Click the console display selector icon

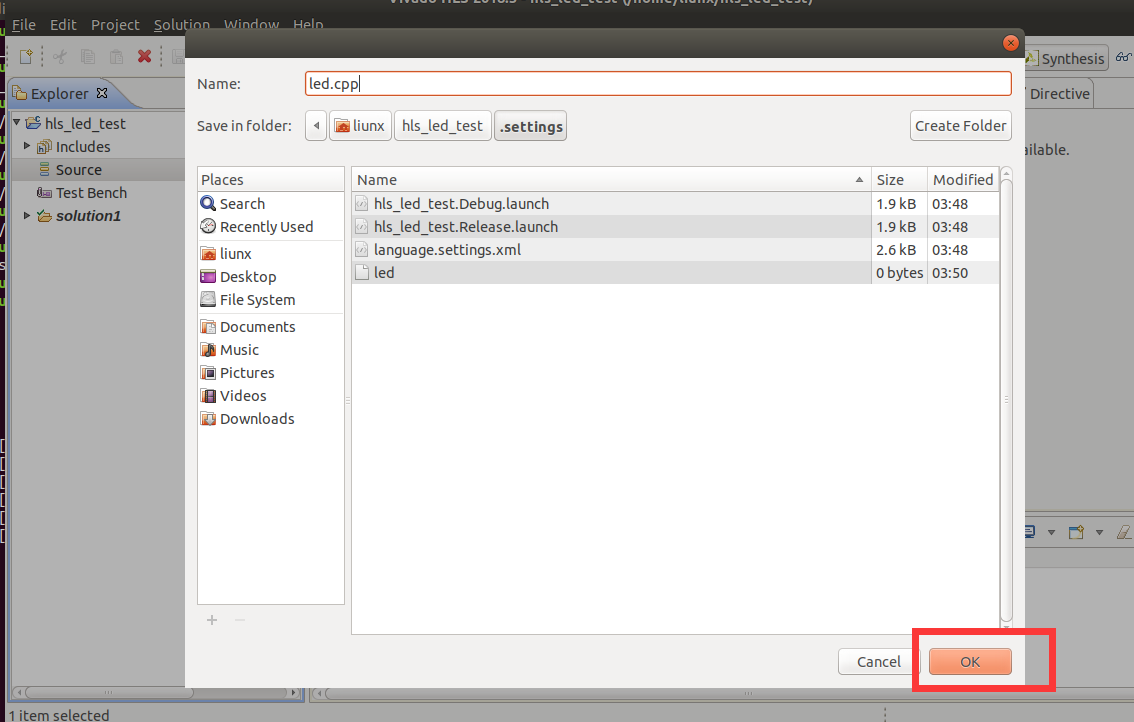(x=1031, y=532)
